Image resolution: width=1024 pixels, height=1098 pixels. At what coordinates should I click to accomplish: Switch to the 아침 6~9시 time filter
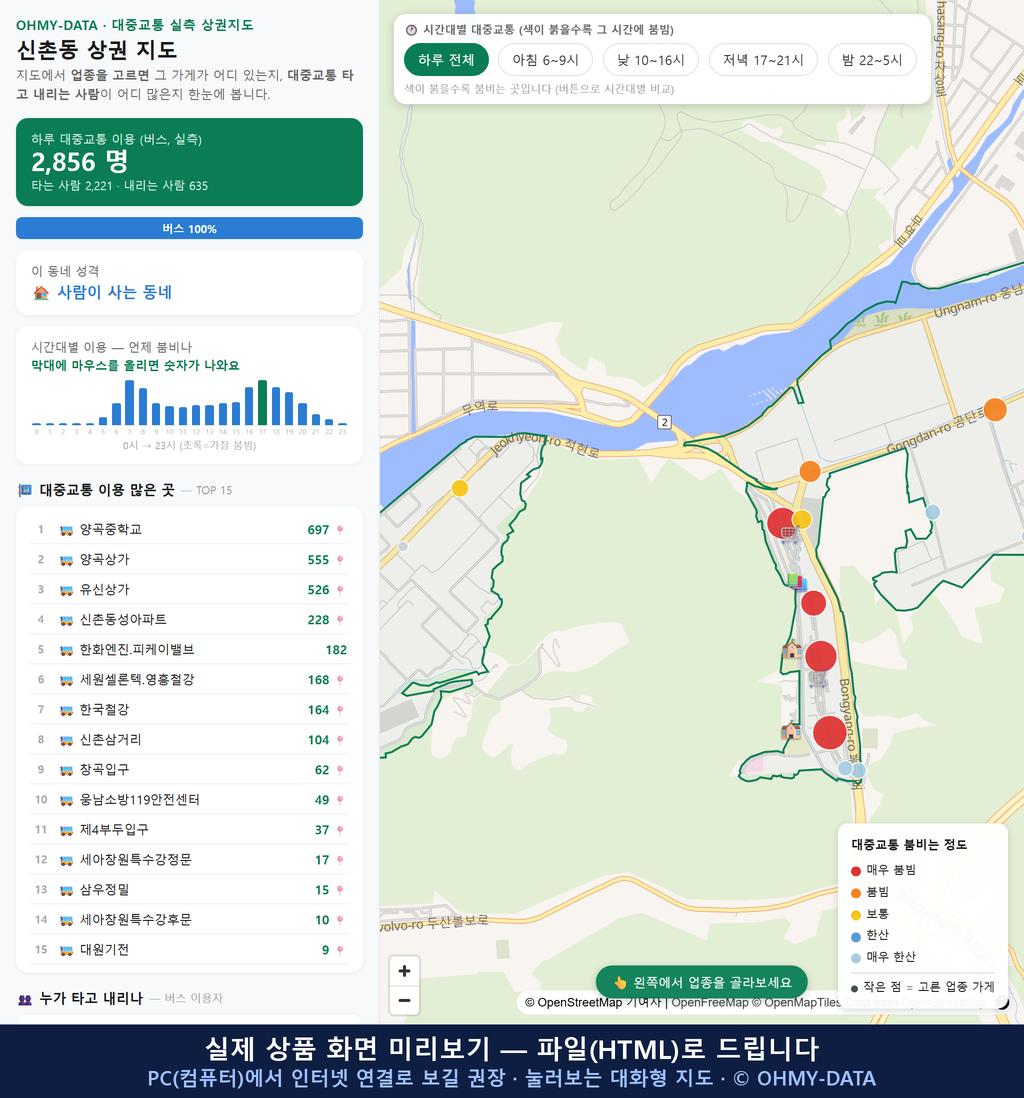(x=546, y=60)
